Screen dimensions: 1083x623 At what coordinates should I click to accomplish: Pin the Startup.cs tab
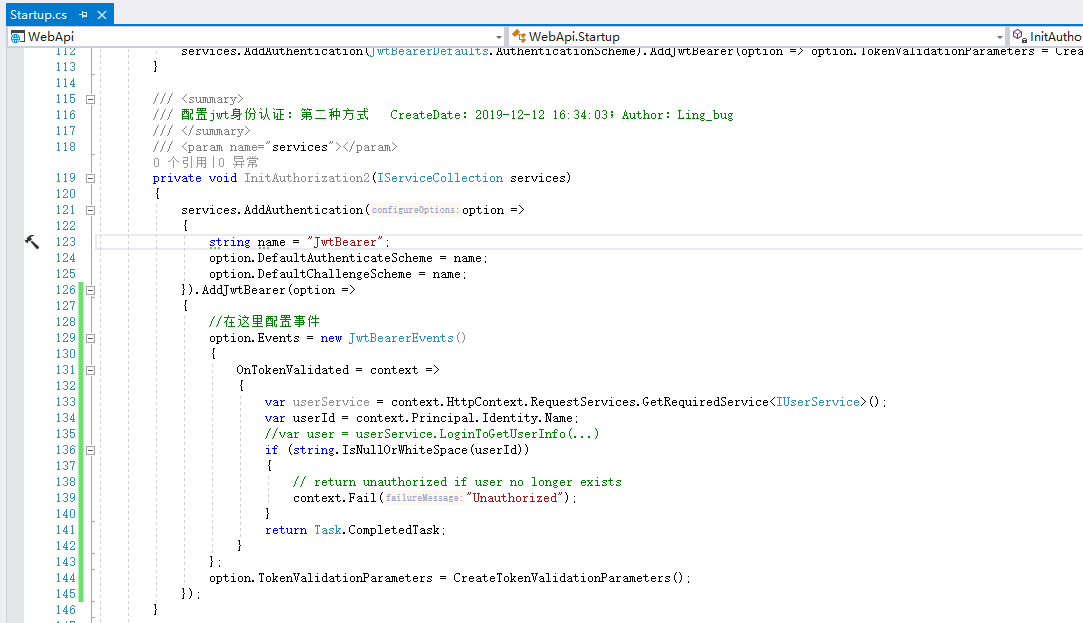pyautogui.click(x=83, y=15)
